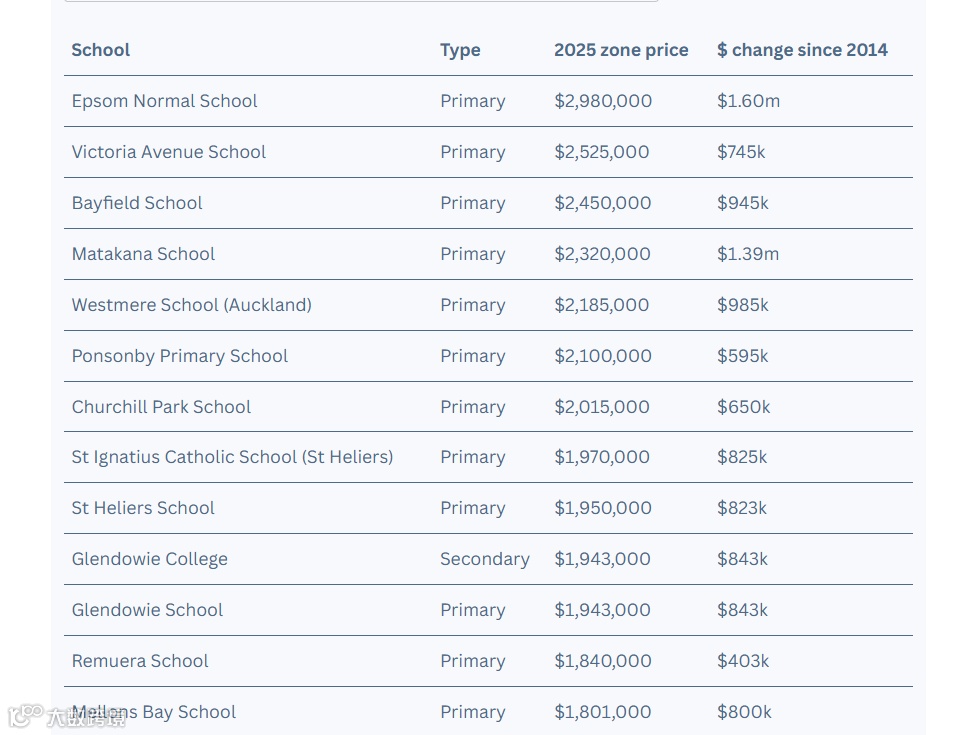Select Remuera School in the table

coord(140,661)
